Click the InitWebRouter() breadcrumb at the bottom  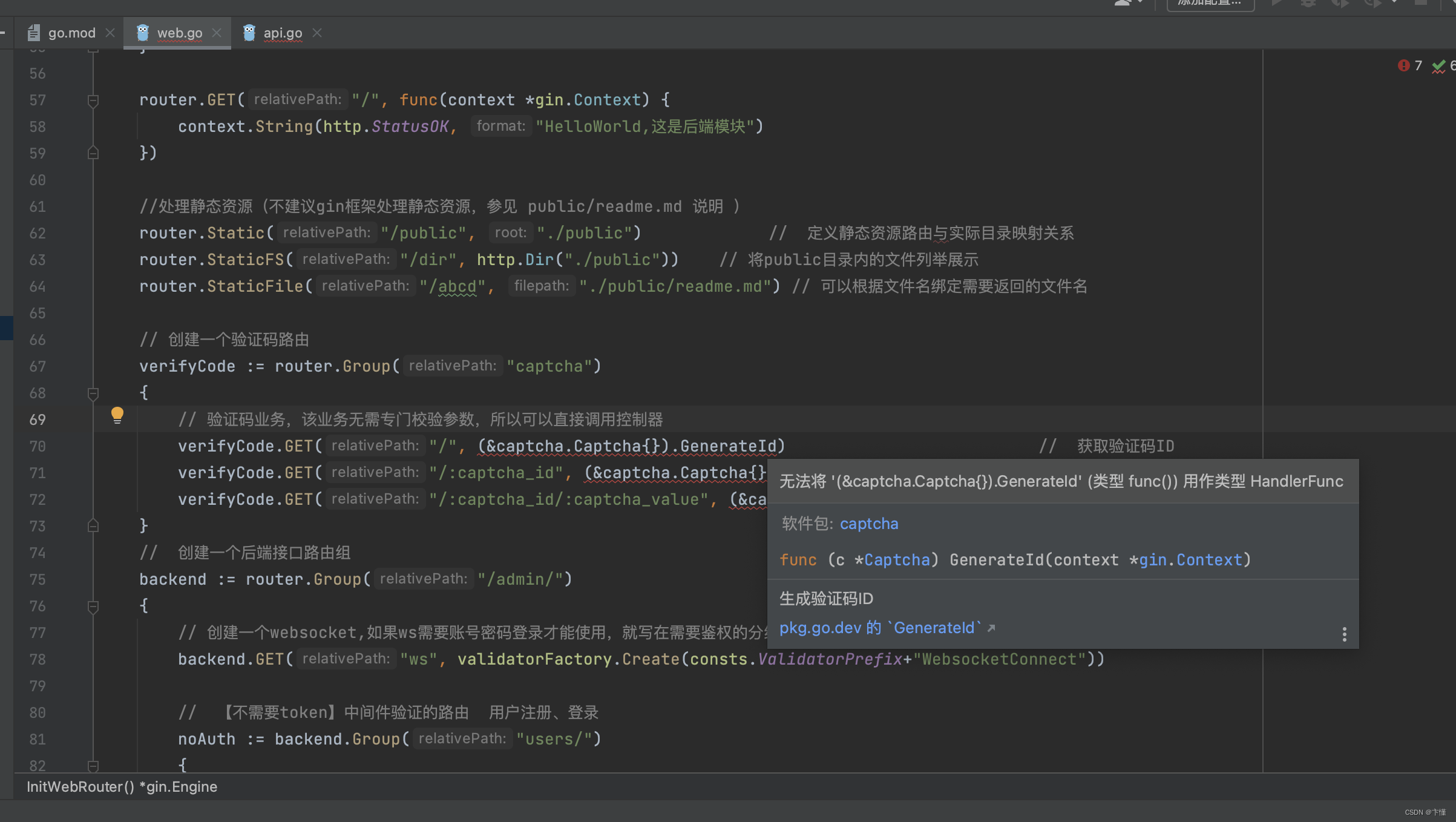pyautogui.click(x=122, y=787)
